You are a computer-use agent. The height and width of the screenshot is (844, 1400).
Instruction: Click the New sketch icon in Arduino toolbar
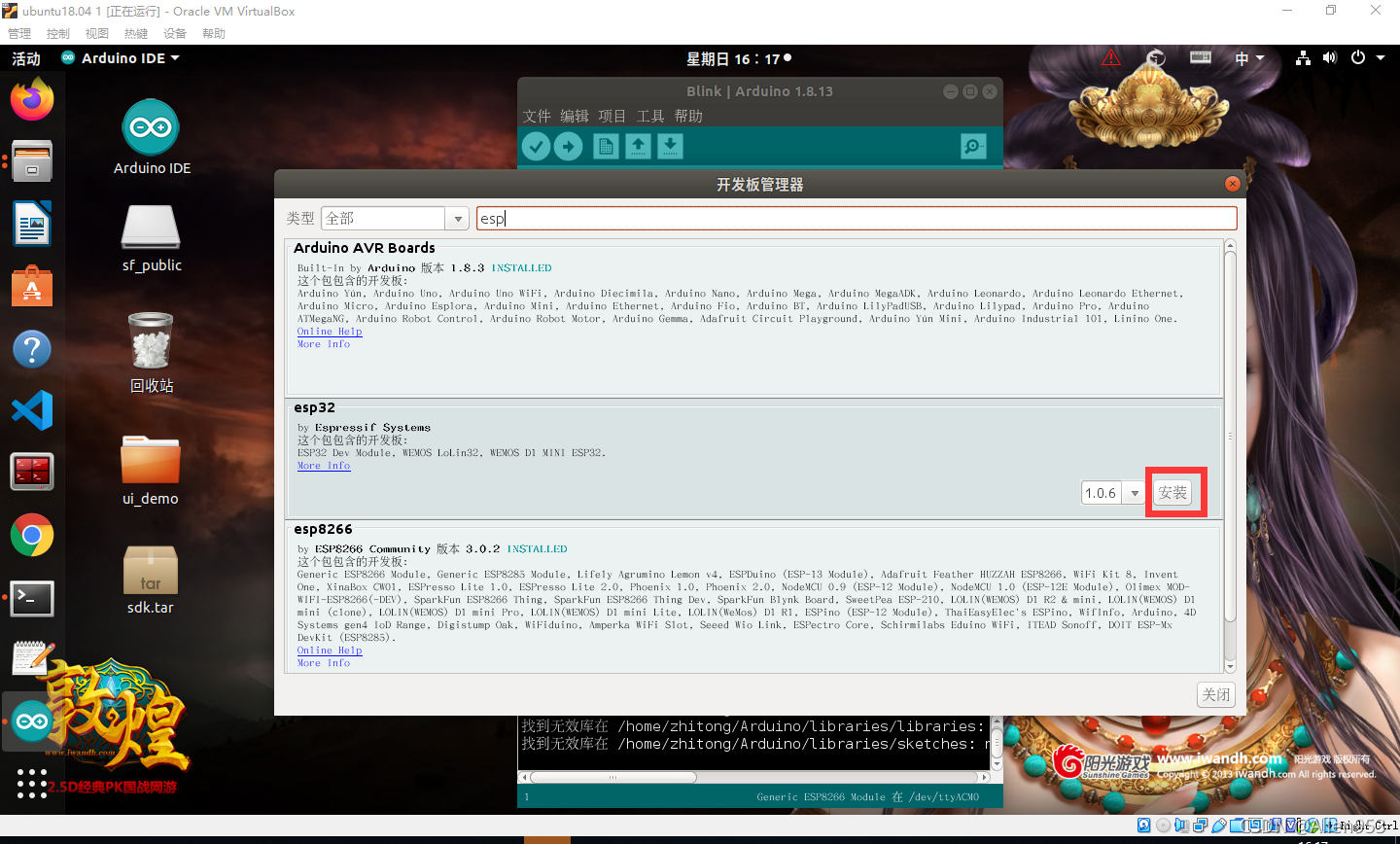[x=606, y=146]
